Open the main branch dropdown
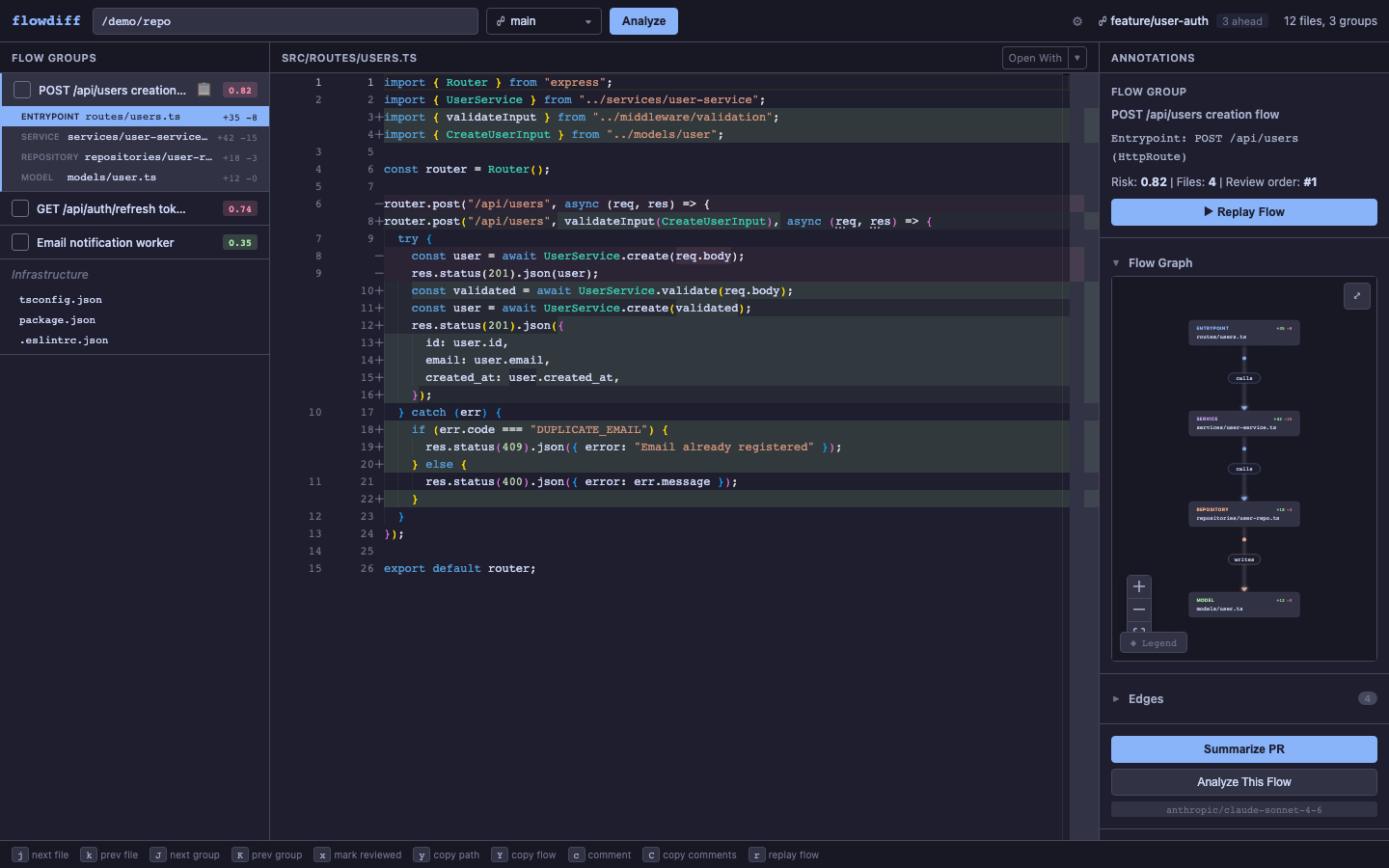Viewport: 1389px width, 868px height. (x=544, y=21)
